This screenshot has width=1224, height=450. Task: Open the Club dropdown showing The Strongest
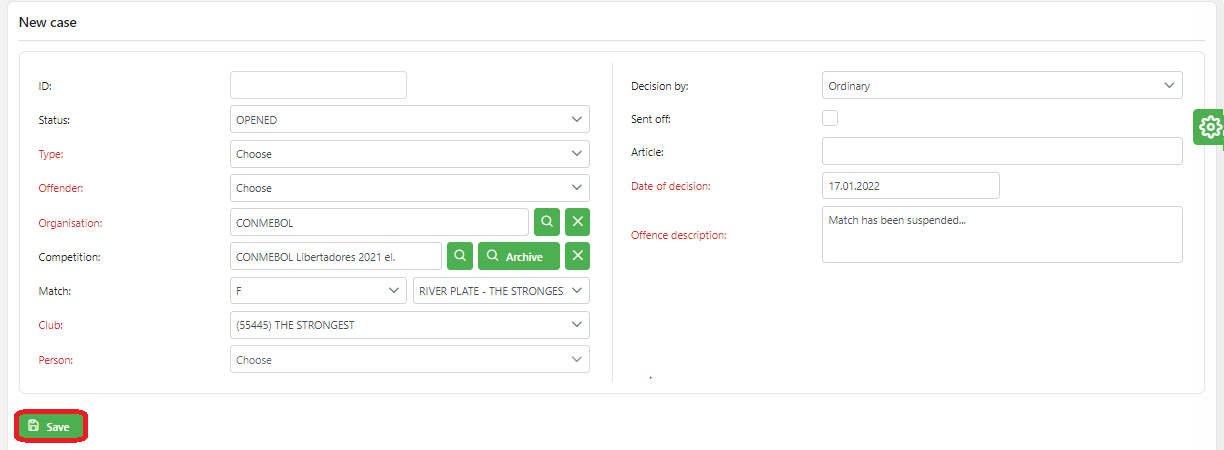(409, 325)
